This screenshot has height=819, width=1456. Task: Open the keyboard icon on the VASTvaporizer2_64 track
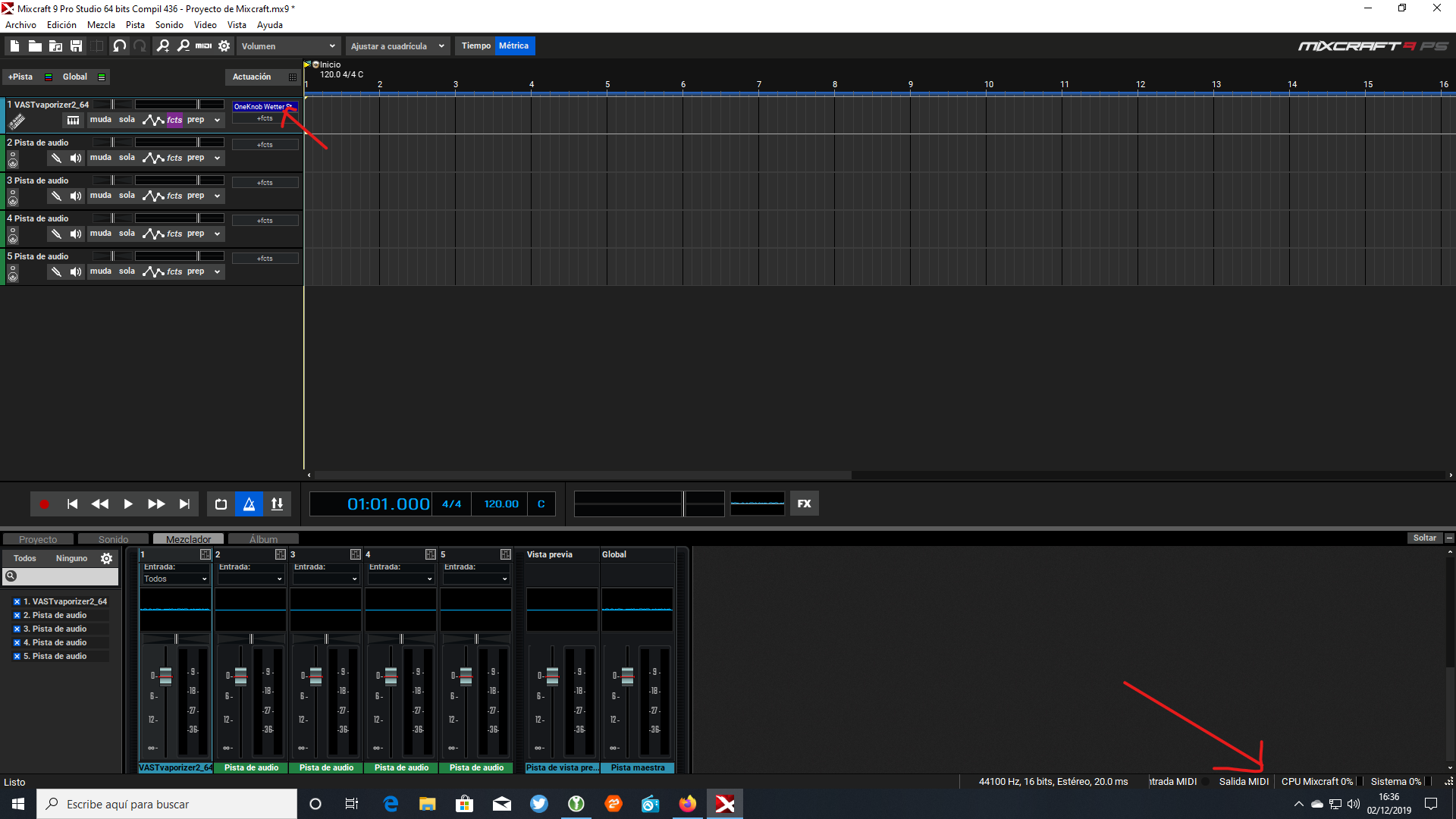point(73,121)
